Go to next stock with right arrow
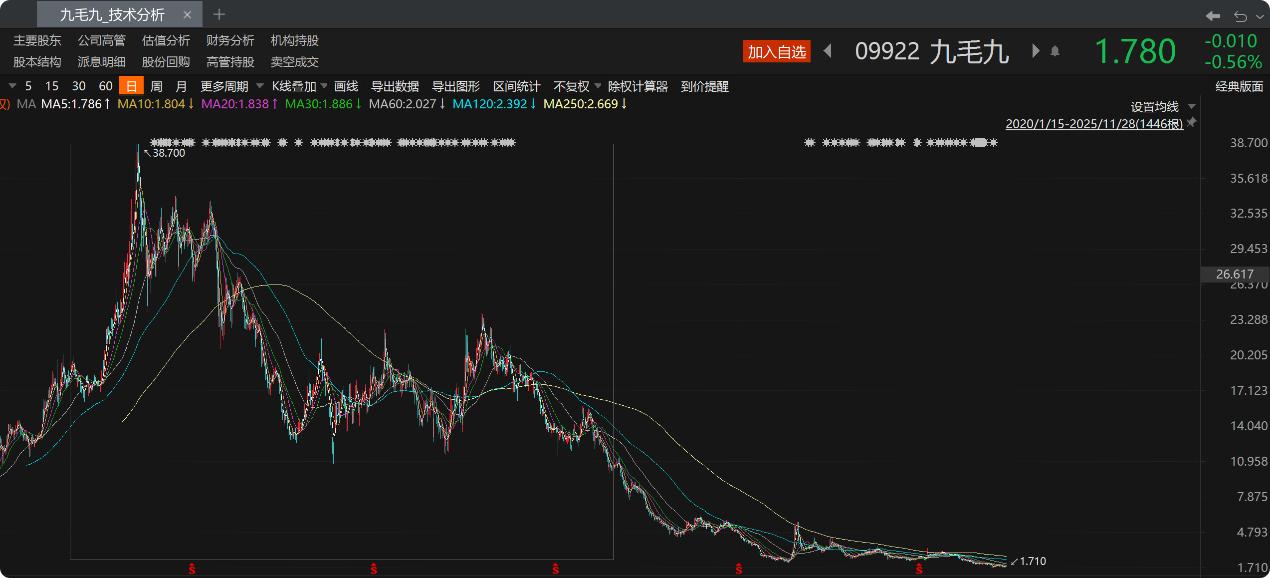 1035,51
